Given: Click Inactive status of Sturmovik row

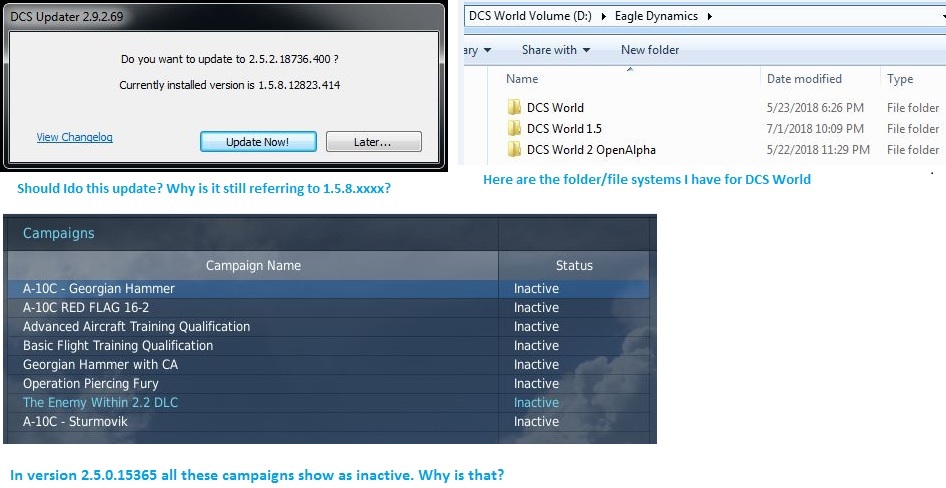Looking at the screenshot, I should pos(536,422).
